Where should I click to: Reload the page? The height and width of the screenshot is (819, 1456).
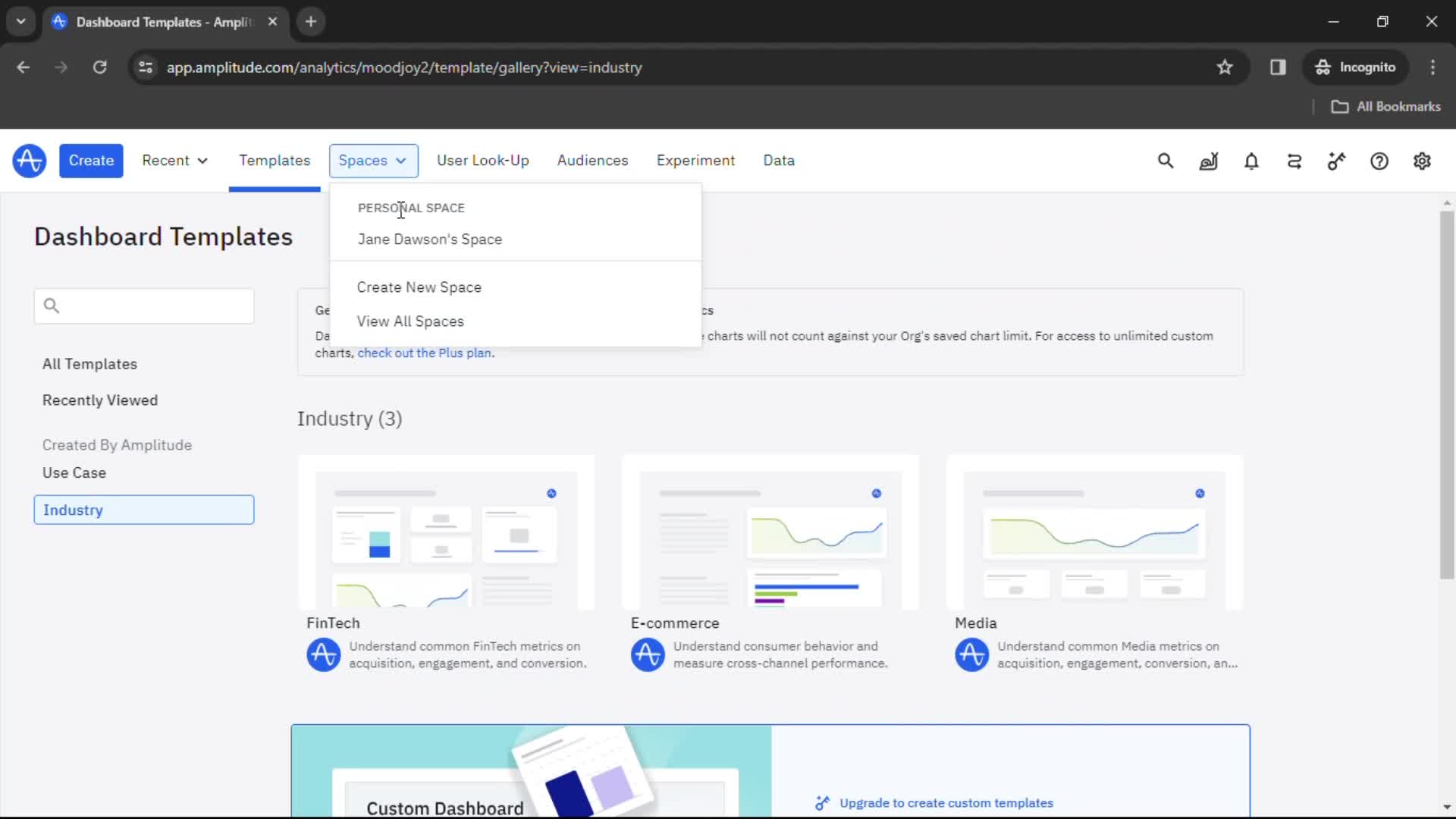click(99, 67)
